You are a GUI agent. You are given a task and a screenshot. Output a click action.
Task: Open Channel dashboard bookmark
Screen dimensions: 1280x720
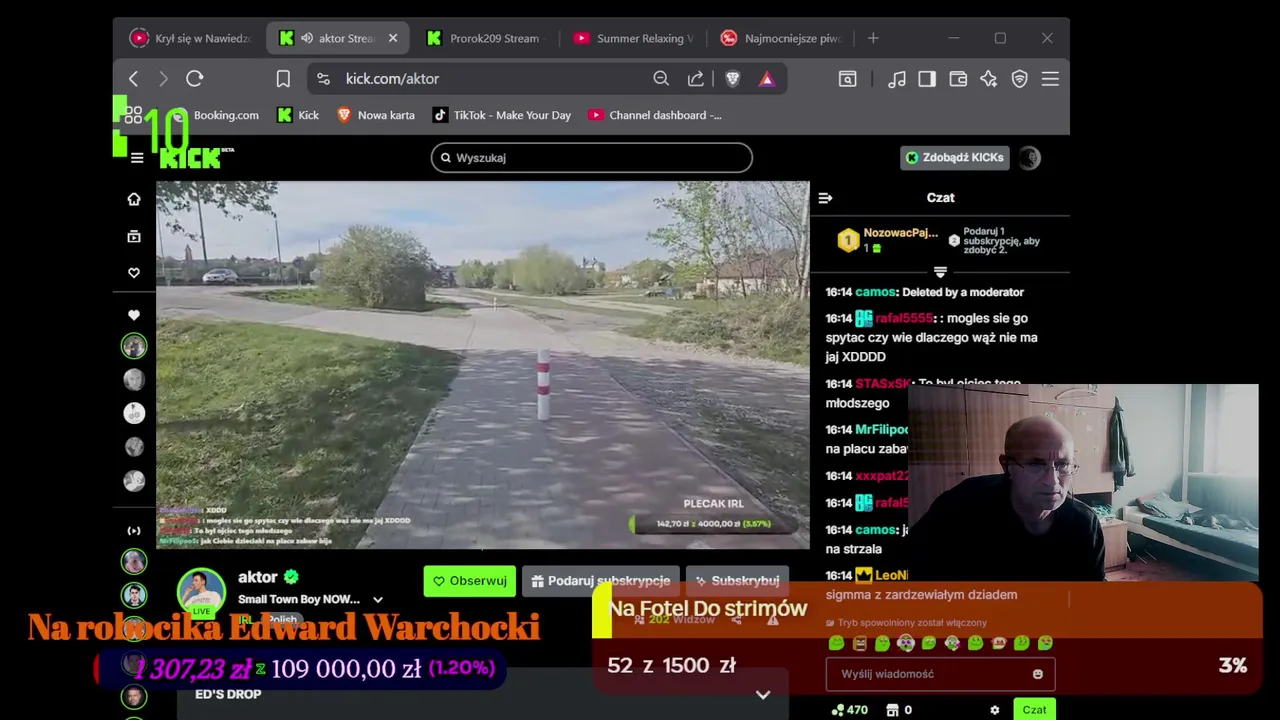pos(655,115)
